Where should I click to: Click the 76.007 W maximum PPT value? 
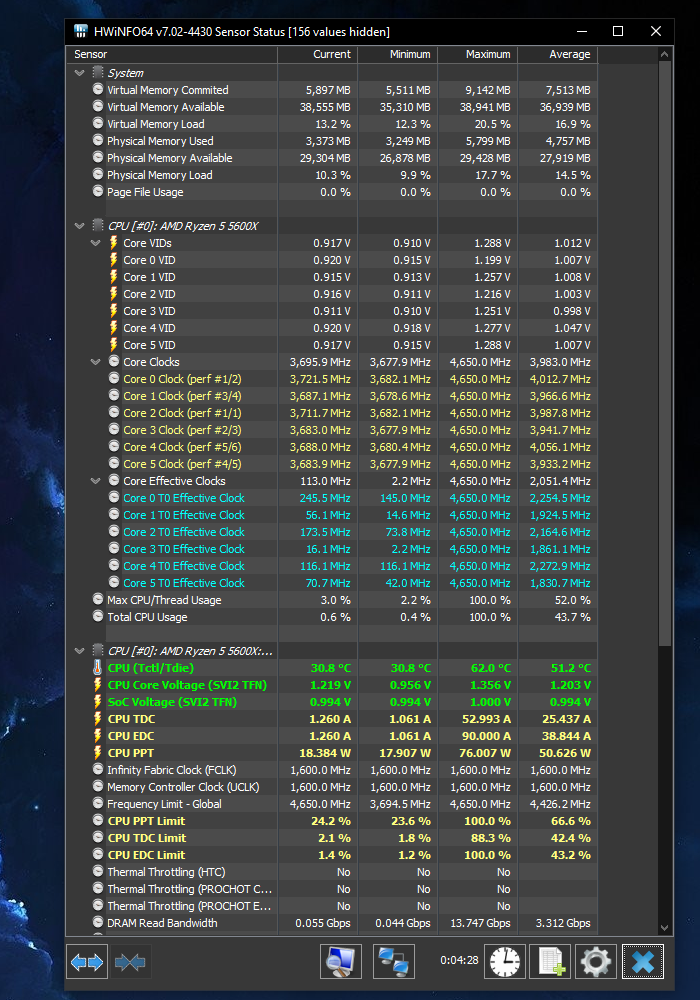pos(485,753)
